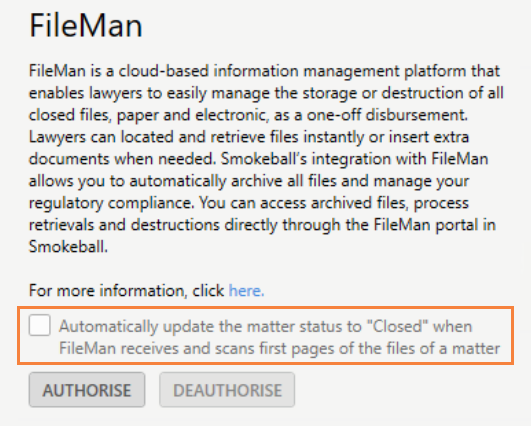Click 'retrievals and destructions directly' text line

[x=154, y=225]
